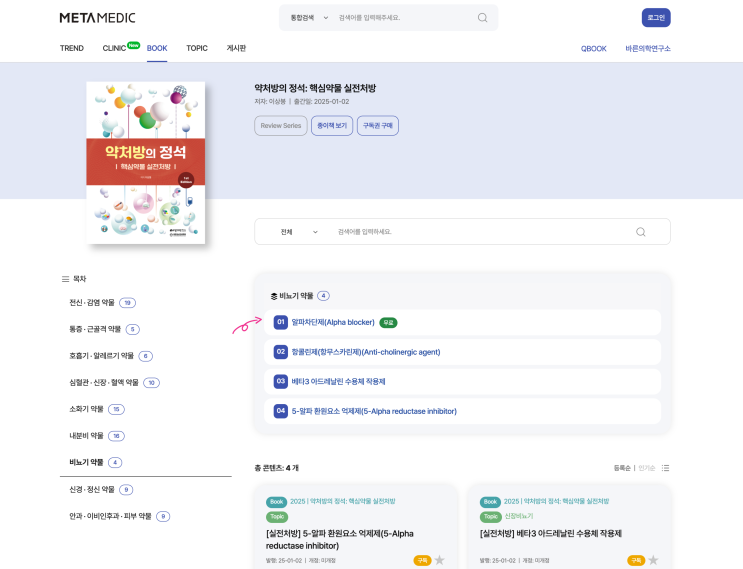Open the [실전처방] 5-알파 환원요소 억제제 card title
743x569 pixels.
[x=340, y=540]
